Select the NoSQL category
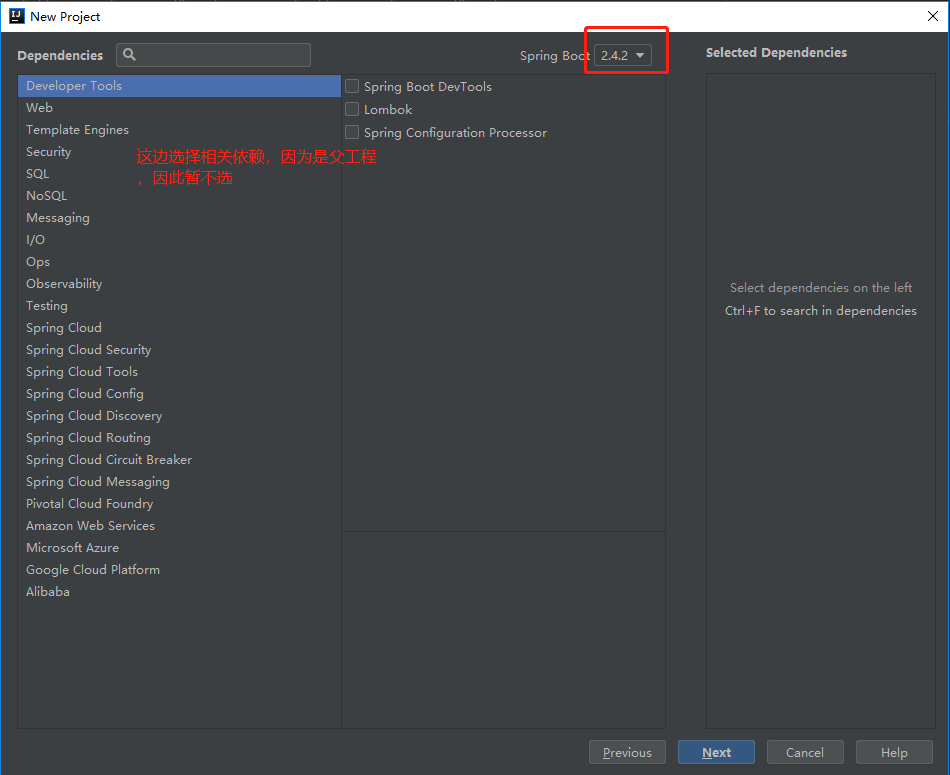This screenshot has width=950, height=775. click(x=179, y=196)
